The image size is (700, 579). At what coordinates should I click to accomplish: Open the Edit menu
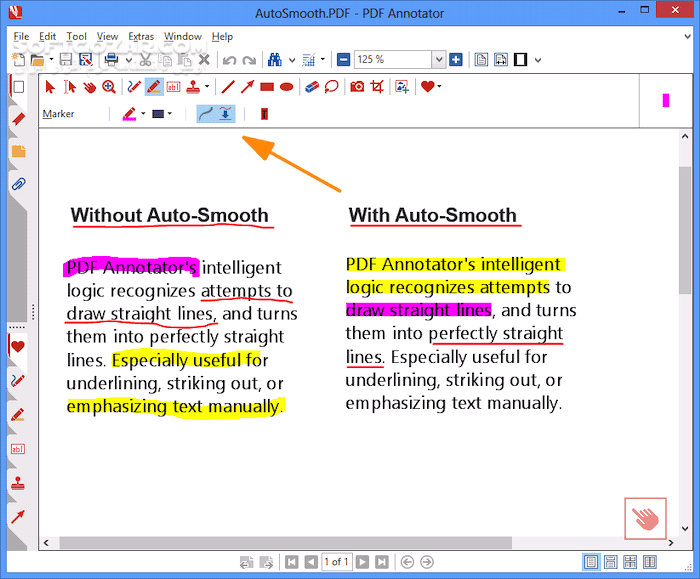click(47, 37)
